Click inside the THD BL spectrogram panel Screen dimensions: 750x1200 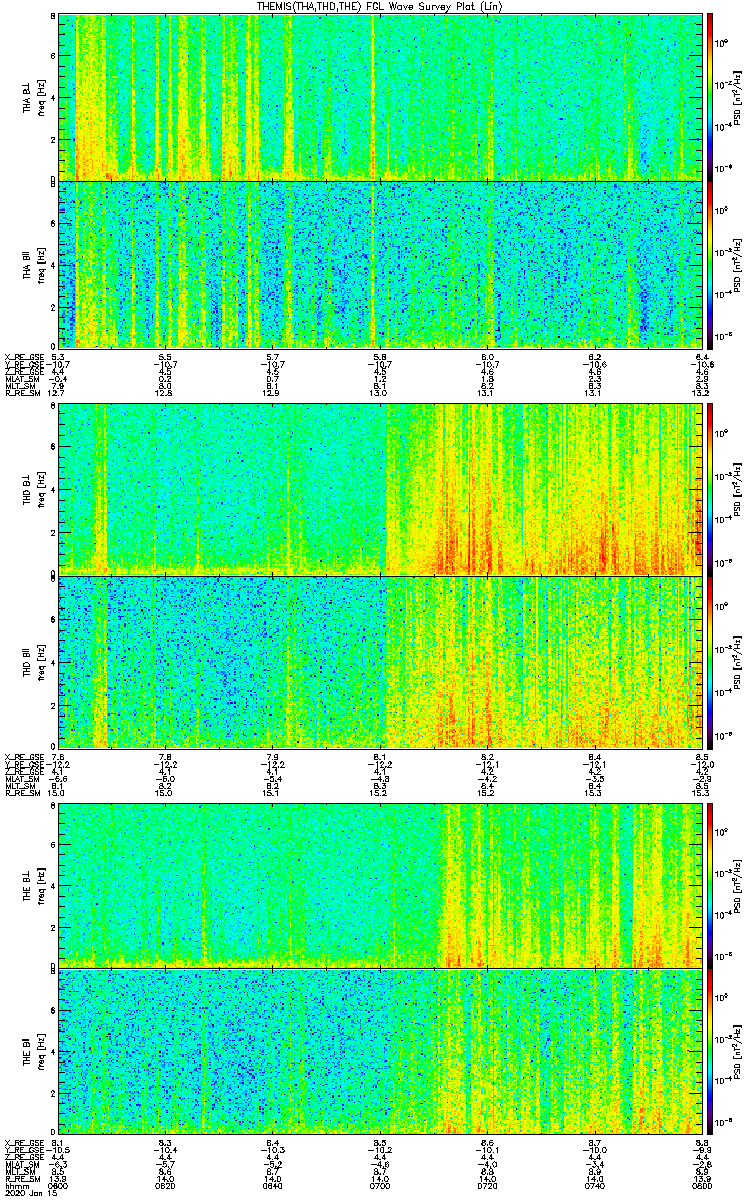(380, 488)
